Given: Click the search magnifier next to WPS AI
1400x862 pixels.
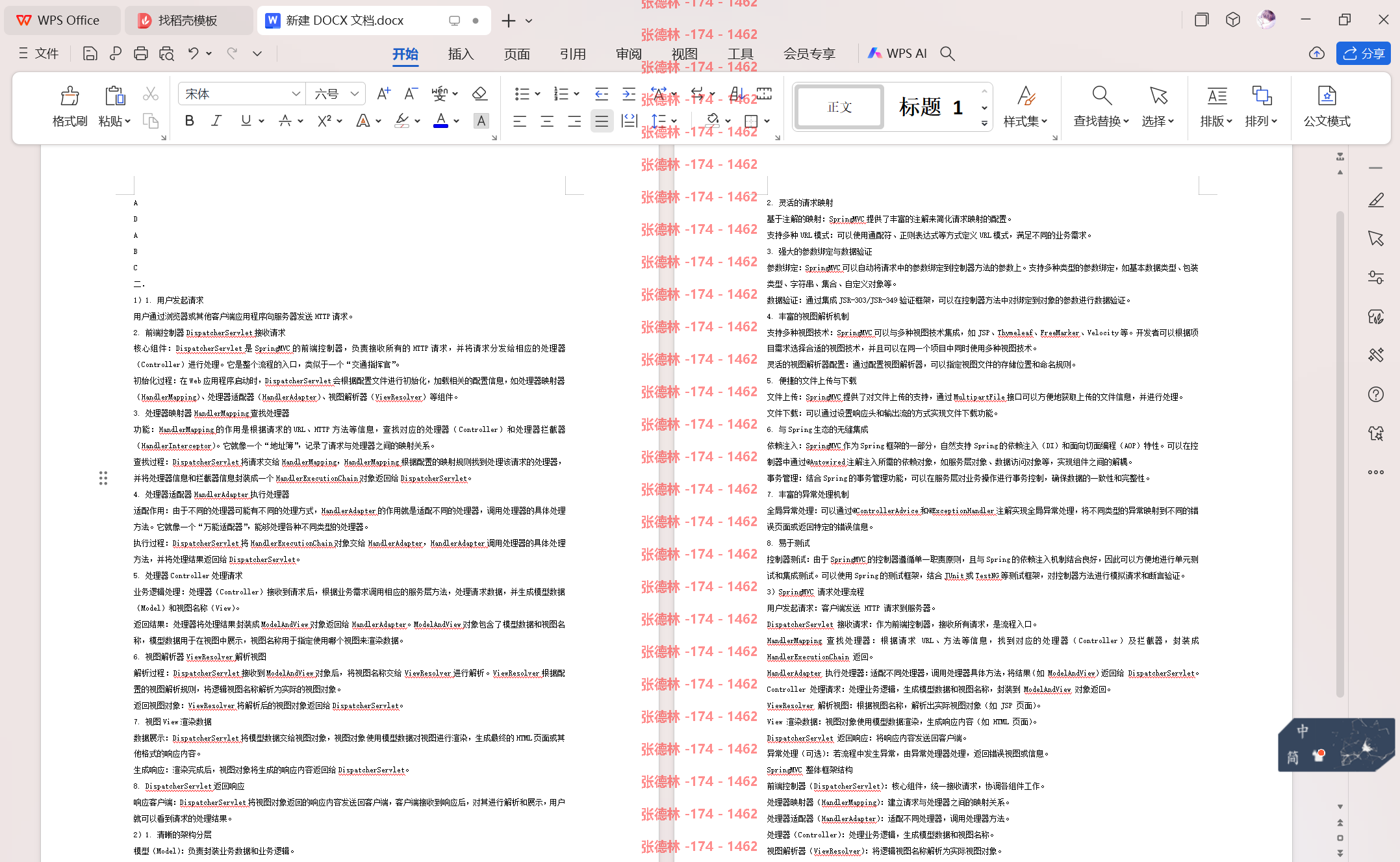Looking at the screenshot, I should tap(947, 53).
